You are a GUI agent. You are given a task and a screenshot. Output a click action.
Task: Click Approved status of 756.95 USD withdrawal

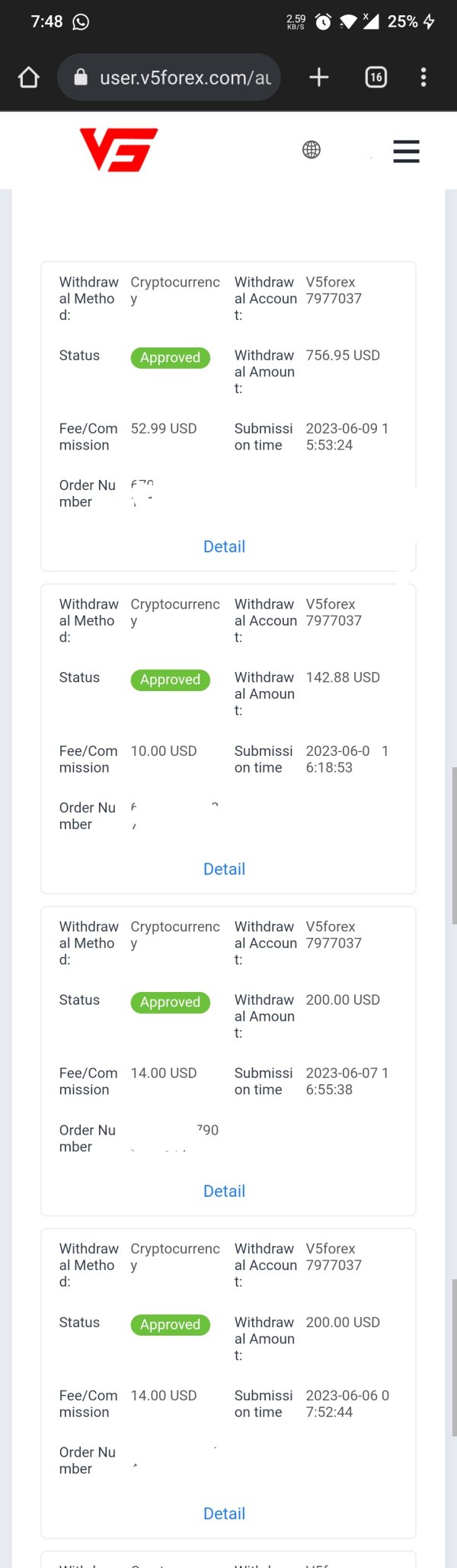coord(170,357)
